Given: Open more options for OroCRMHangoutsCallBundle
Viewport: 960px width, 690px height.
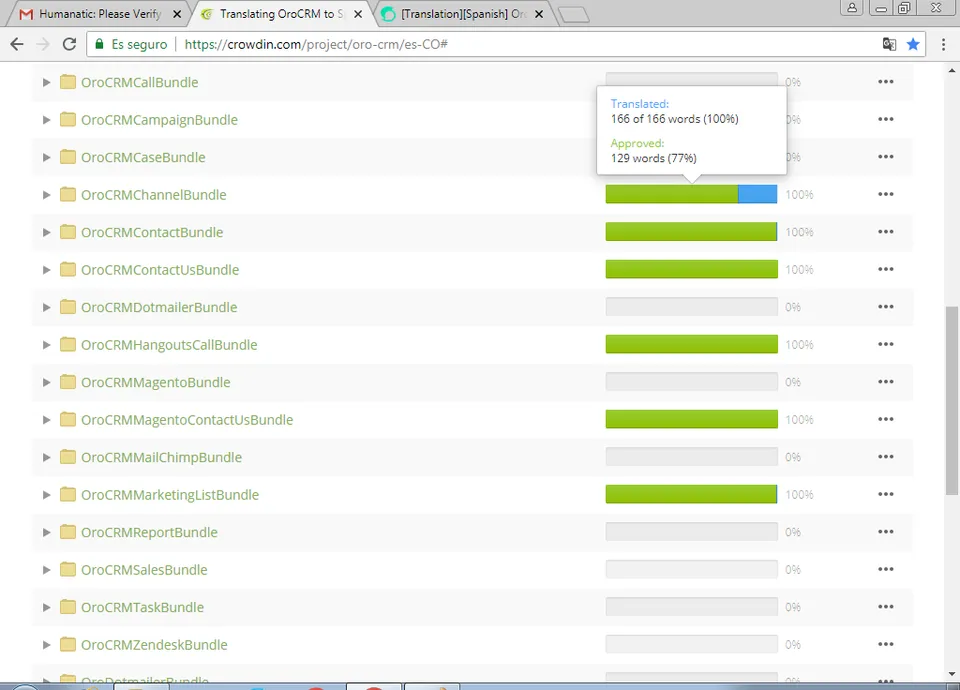Looking at the screenshot, I should coord(885,344).
